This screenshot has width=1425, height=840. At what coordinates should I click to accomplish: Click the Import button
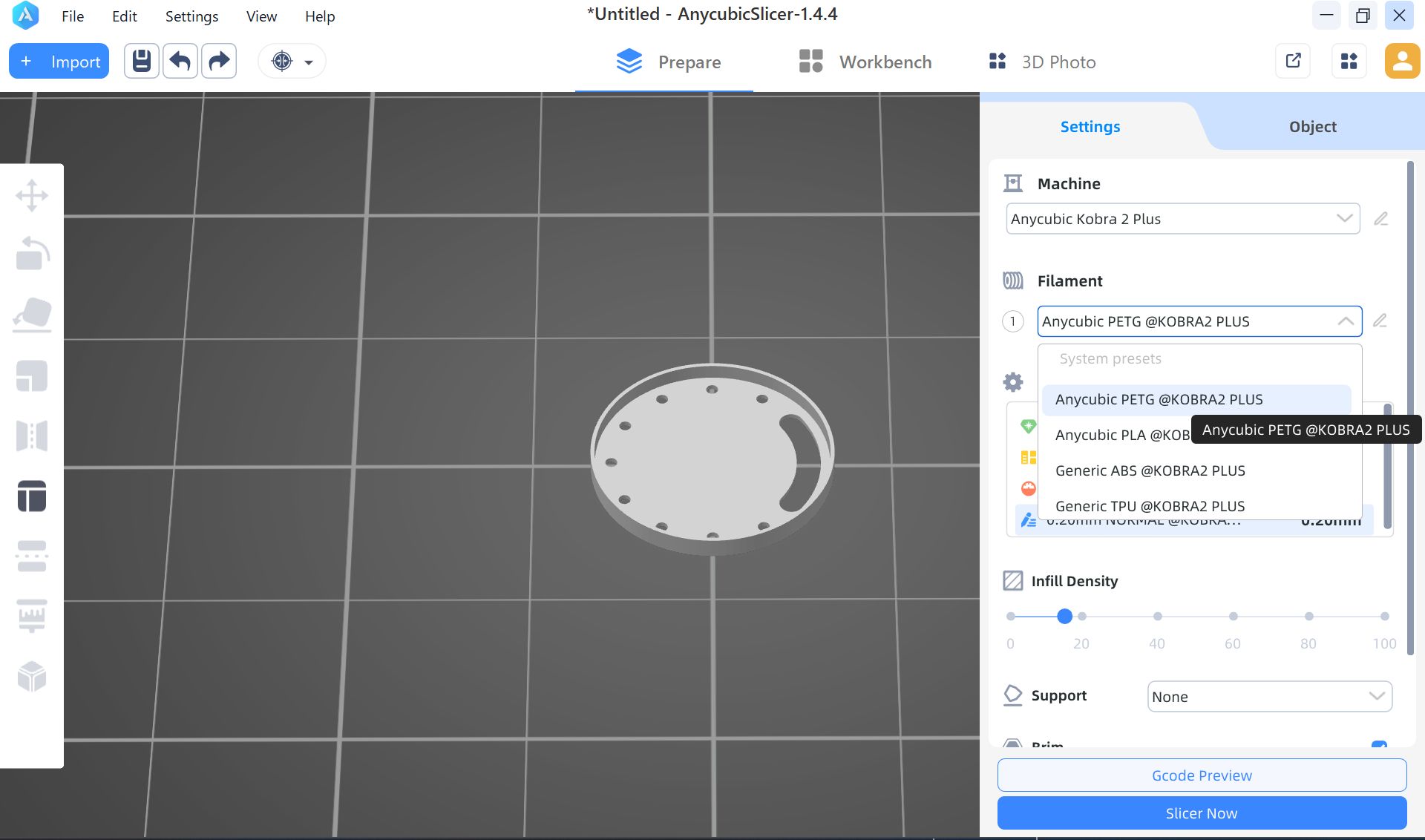59,61
